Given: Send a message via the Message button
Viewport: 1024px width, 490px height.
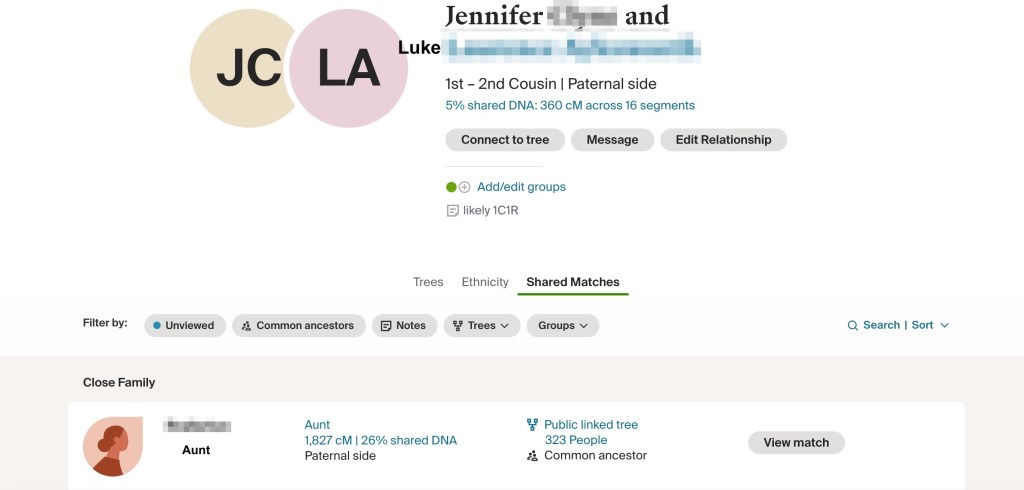Looking at the screenshot, I should (612, 140).
